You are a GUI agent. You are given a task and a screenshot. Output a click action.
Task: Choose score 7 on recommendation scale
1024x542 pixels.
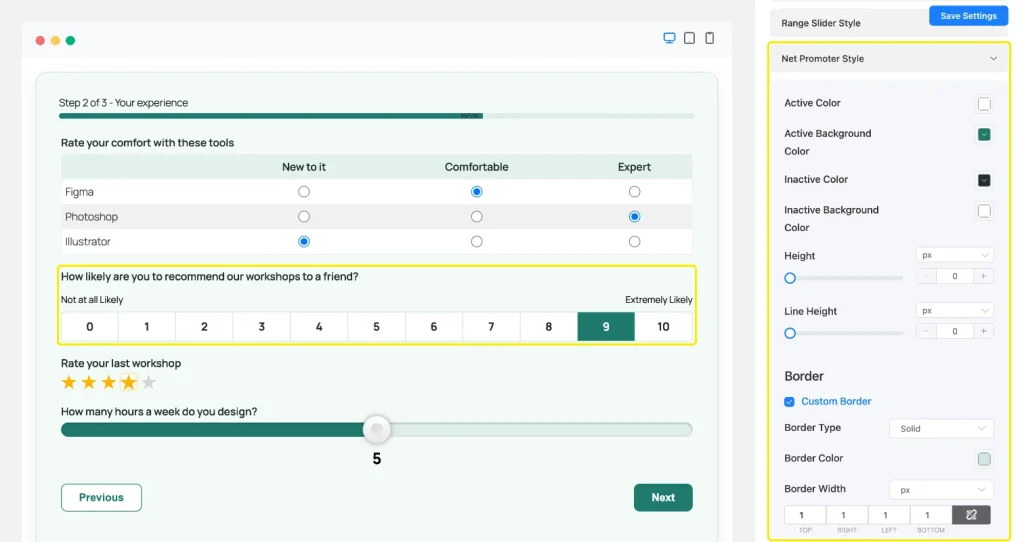[491, 327]
